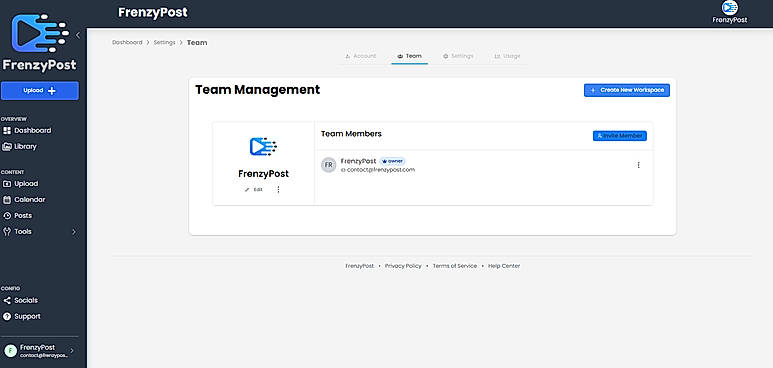
Task: Expand the Tools submenu chevron
Action: (x=74, y=231)
